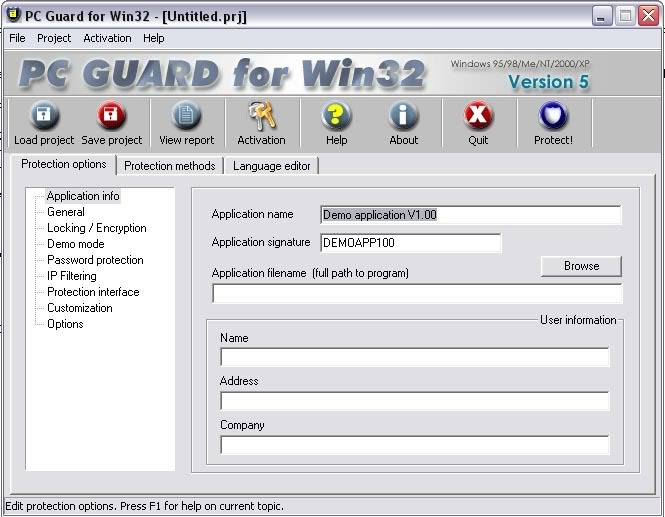Click the red Quit icon
The image size is (665, 517).
[478, 115]
